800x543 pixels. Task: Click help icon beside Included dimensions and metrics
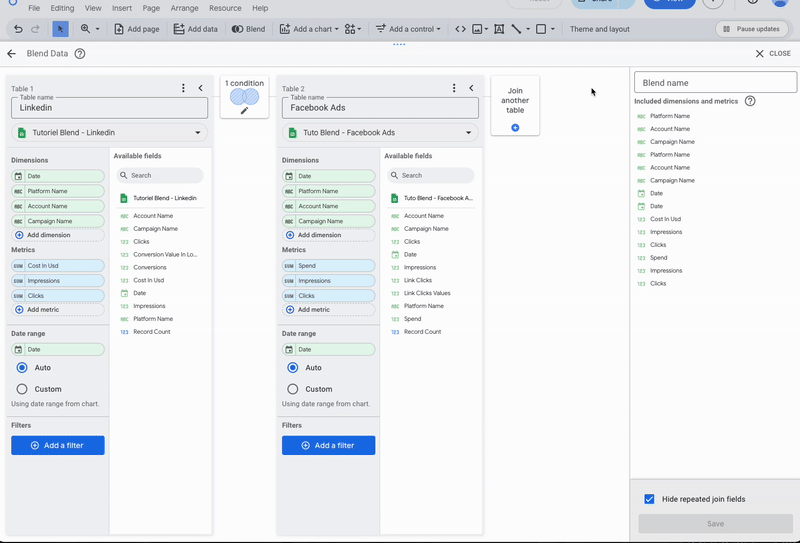pos(749,101)
